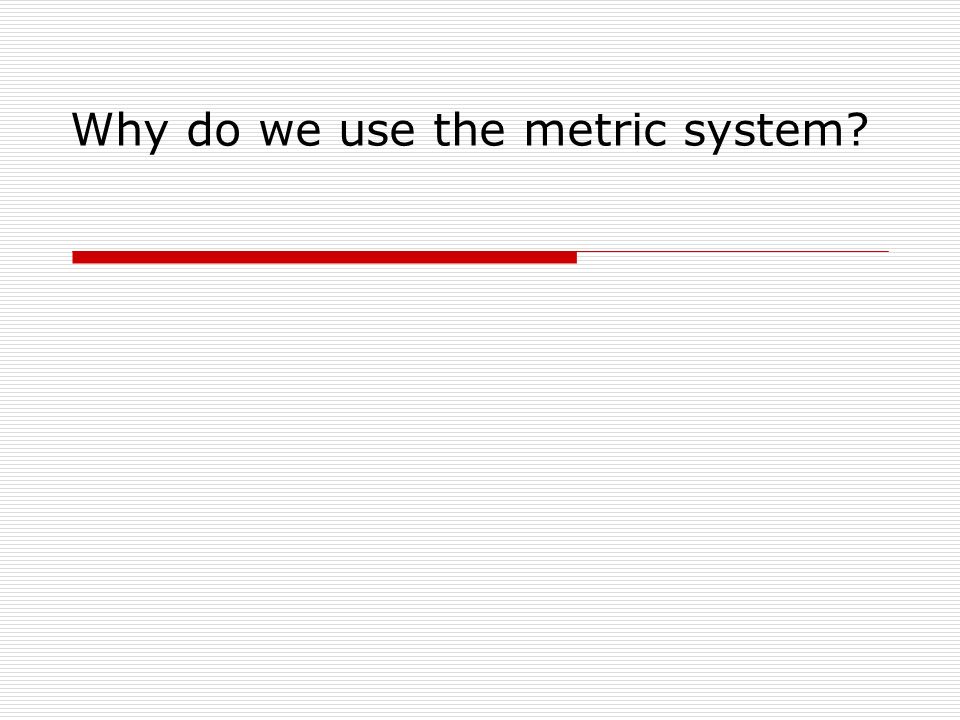Select the thin red line beside the bar
Viewport: 960px width, 720px height.
tap(733, 252)
